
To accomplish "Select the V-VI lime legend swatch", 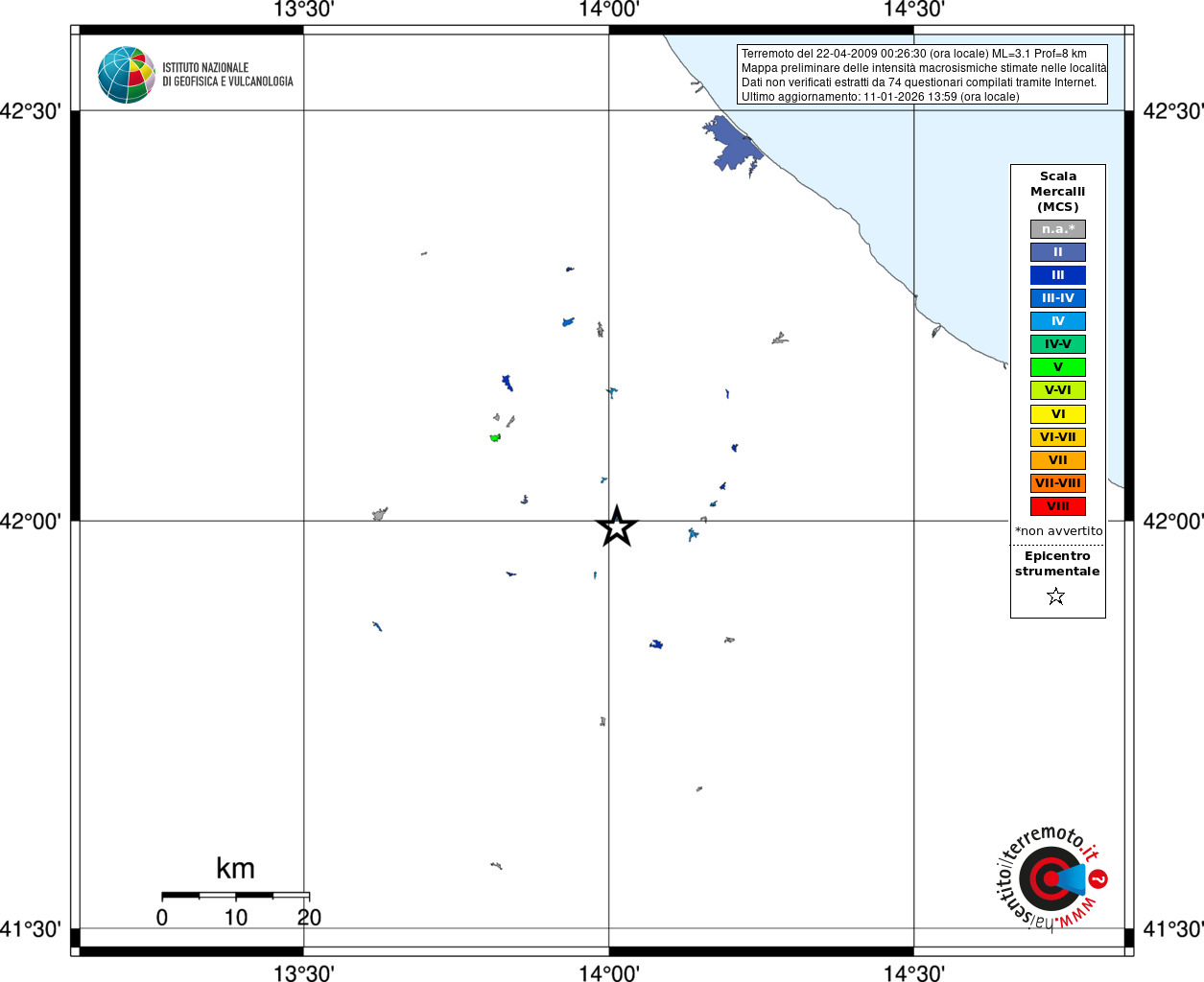I will point(1058,390).
